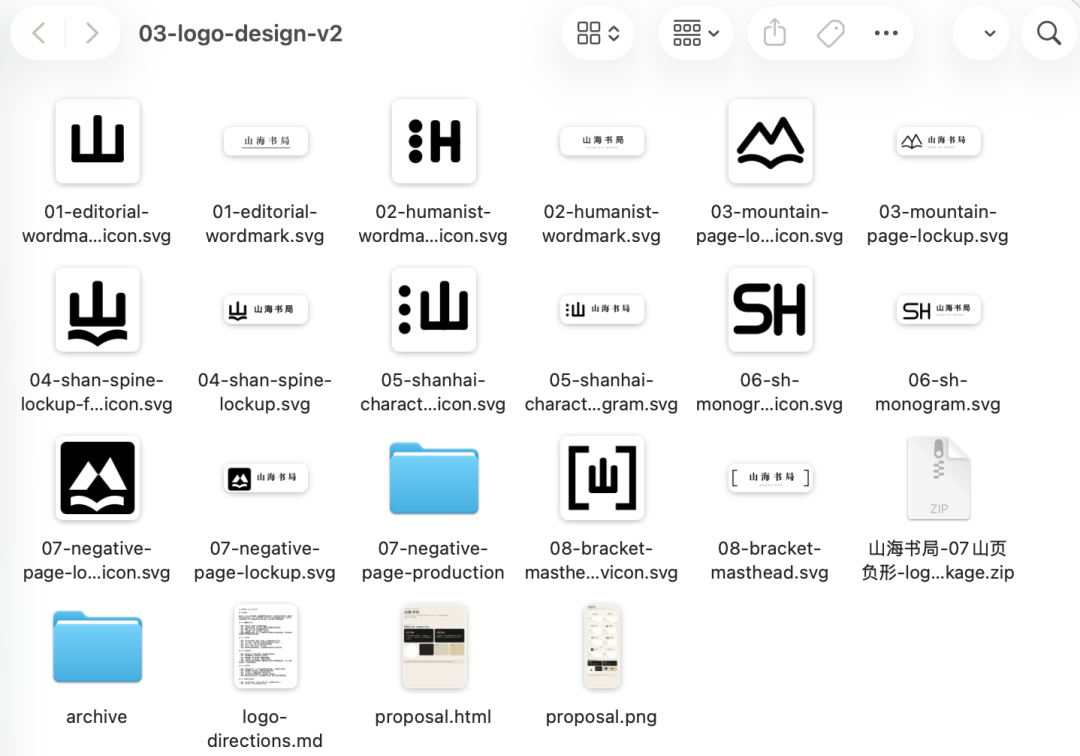Image resolution: width=1080 pixels, height=756 pixels.
Task: Click the zip file name 山海书局-07
Action: [937, 560]
